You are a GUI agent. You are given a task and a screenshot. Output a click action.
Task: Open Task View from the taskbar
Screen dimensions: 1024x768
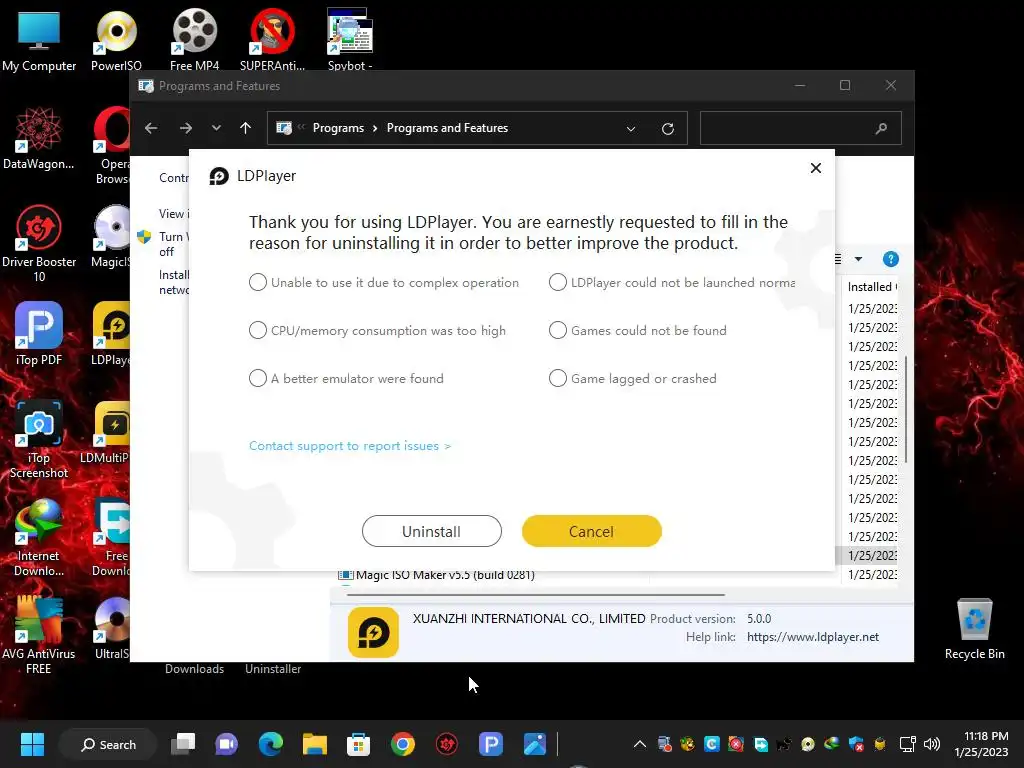point(183,744)
